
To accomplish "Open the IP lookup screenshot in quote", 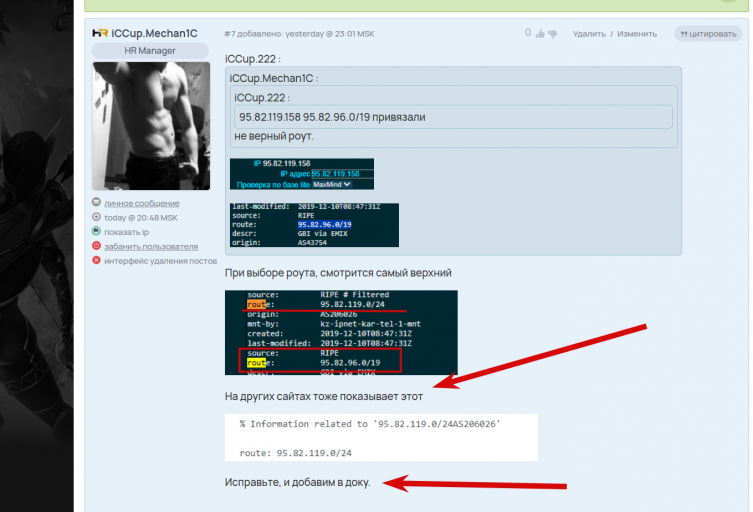I will (x=302, y=174).
